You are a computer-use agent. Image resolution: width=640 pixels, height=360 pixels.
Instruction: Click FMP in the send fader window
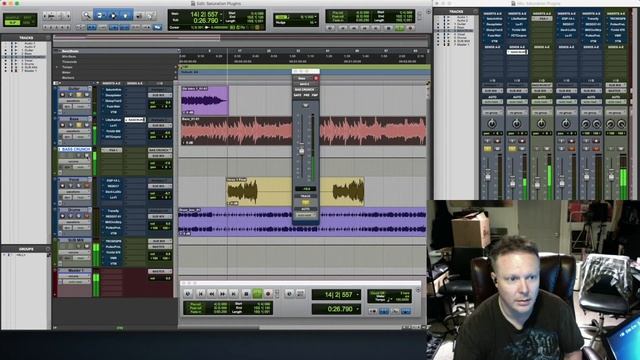point(315,95)
